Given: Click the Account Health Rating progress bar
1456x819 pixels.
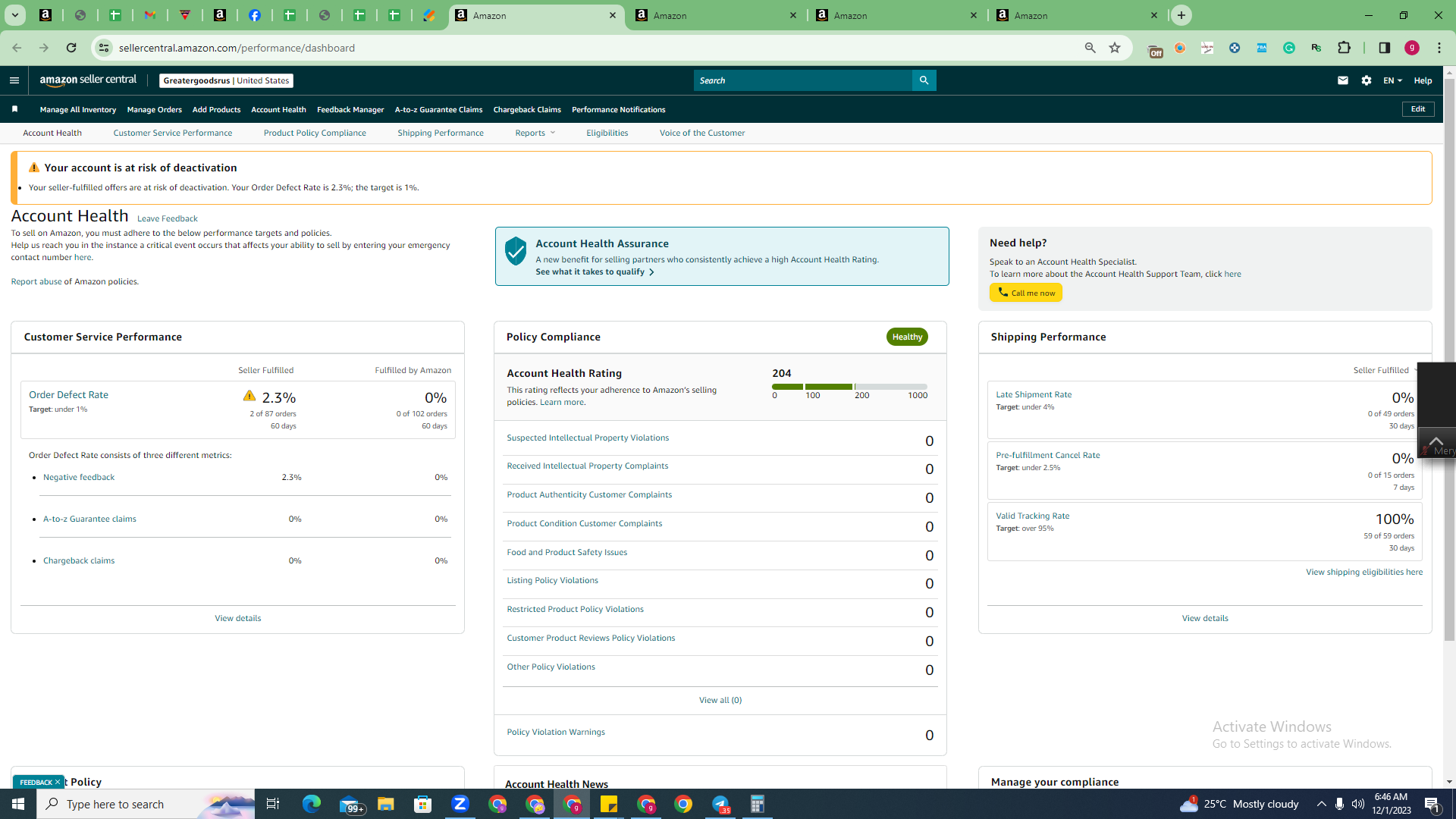Looking at the screenshot, I should pos(849,387).
